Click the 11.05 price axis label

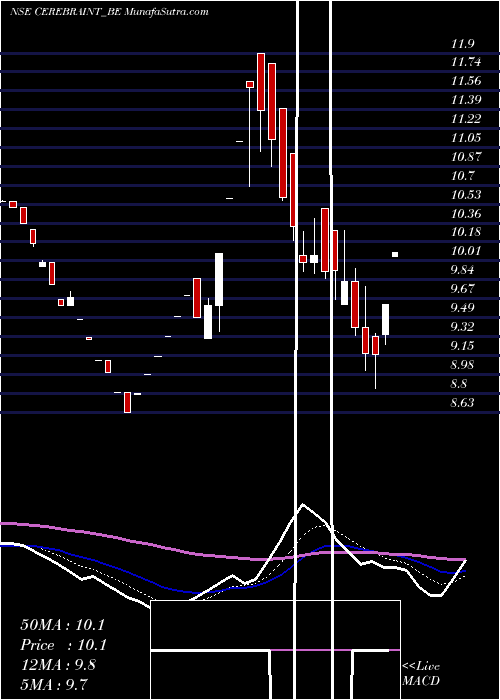[466, 138]
